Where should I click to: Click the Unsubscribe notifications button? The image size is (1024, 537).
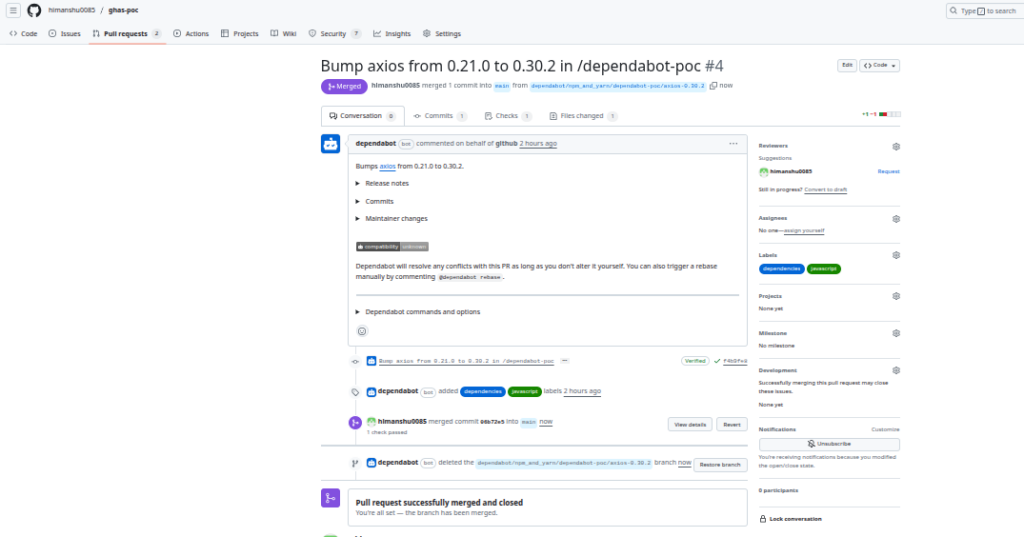(x=828, y=444)
